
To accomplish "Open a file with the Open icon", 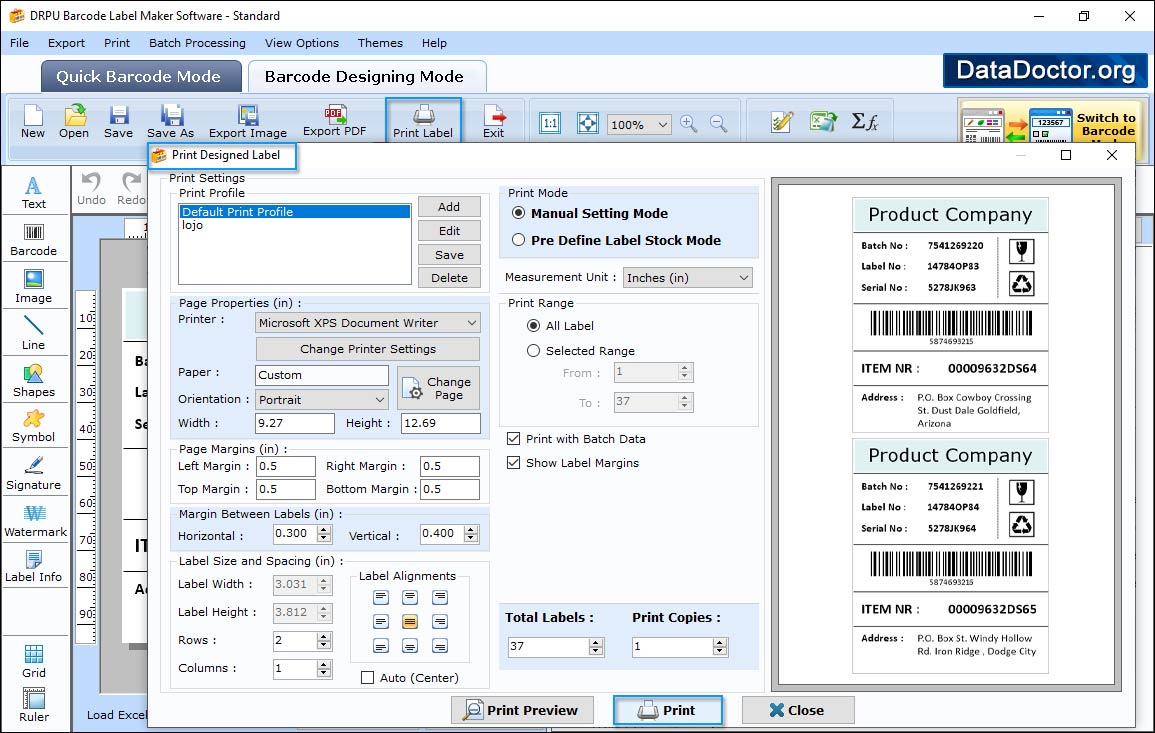I will [74, 122].
